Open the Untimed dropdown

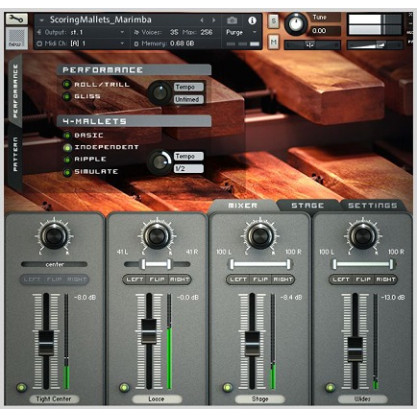188,99
